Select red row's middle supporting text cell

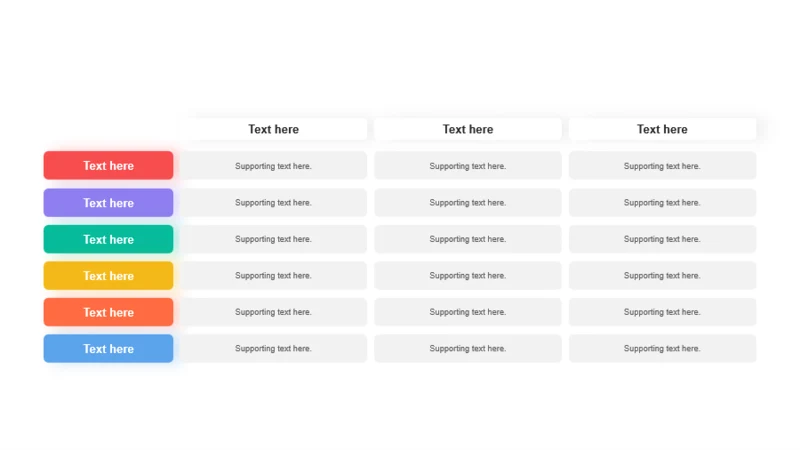[x=468, y=165]
